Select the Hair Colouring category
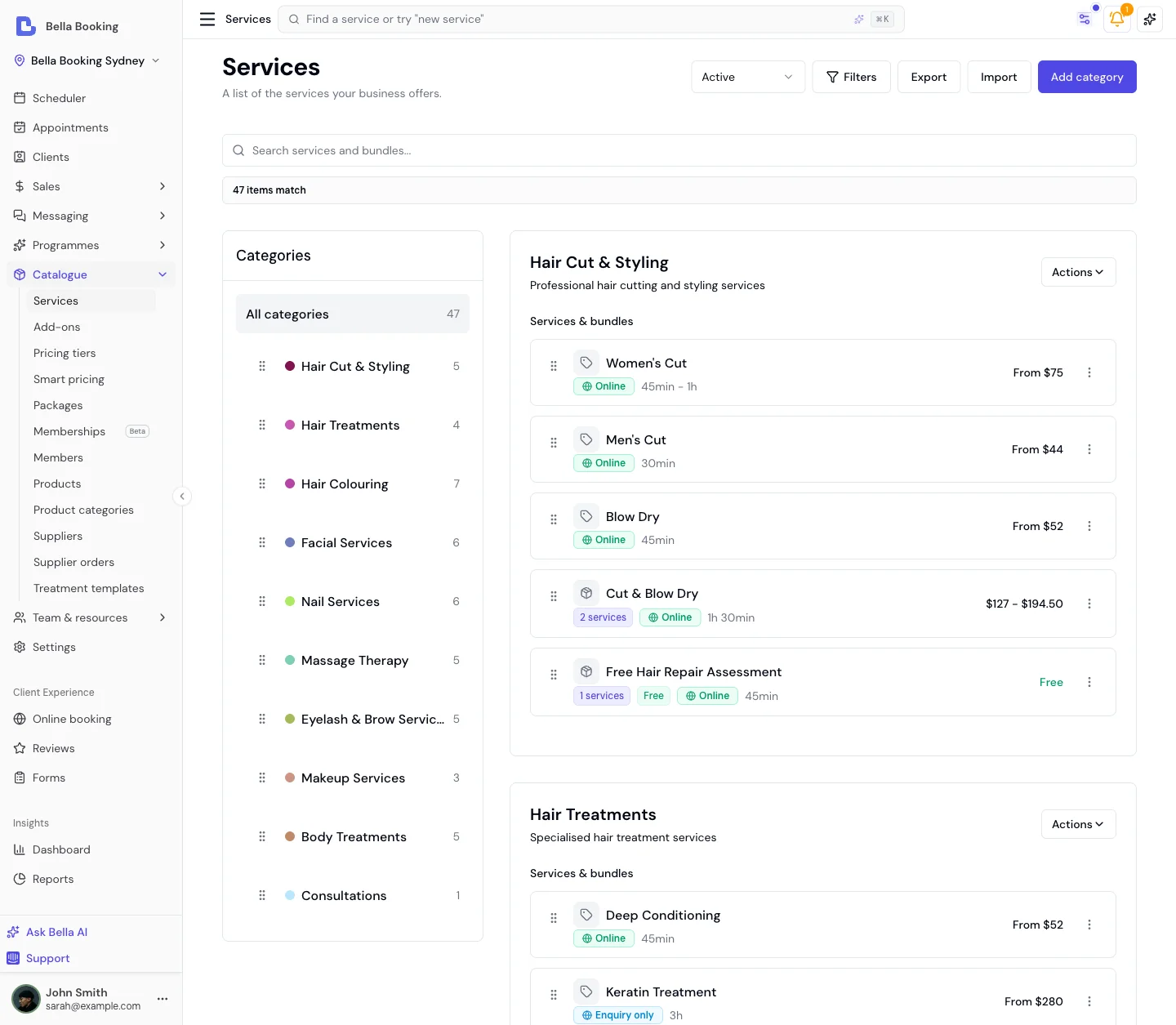 (x=353, y=484)
